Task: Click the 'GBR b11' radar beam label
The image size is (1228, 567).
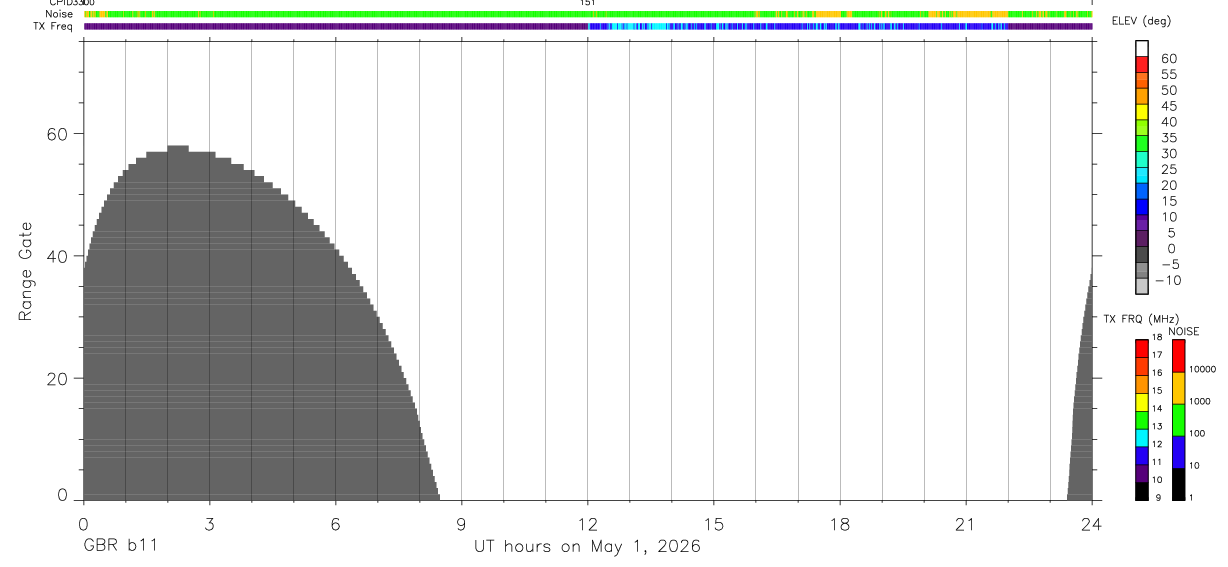Action: (x=121, y=547)
